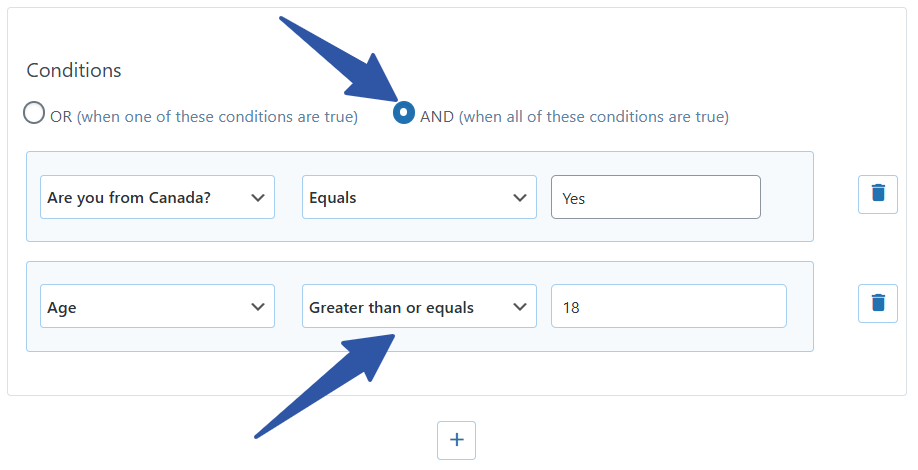Expand the Equals operator dropdown

(x=407, y=198)
